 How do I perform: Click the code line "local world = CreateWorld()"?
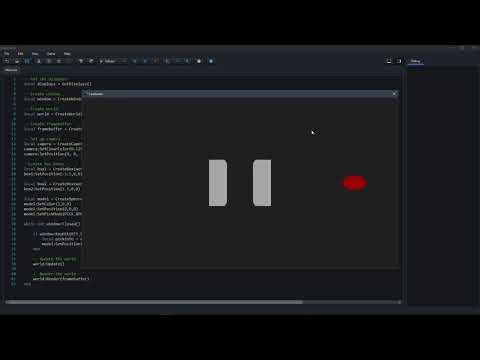pyautogui.click(x=53, y=114)
